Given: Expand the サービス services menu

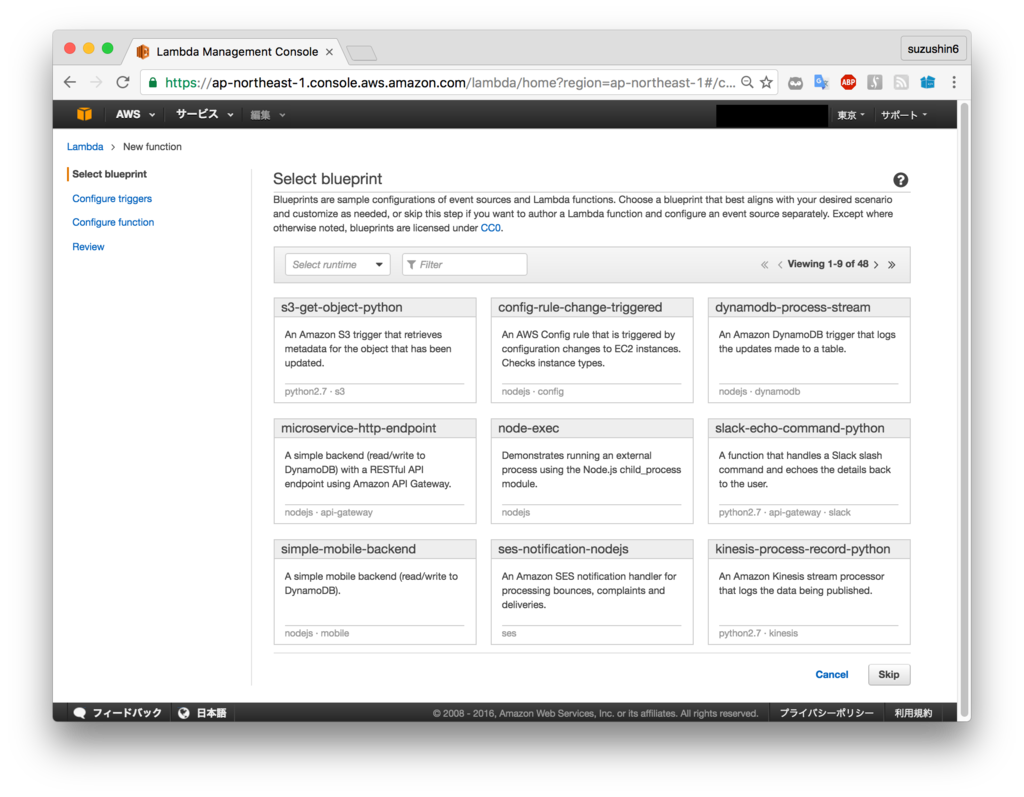Looking at the screenshot, I should pos(204,114).
